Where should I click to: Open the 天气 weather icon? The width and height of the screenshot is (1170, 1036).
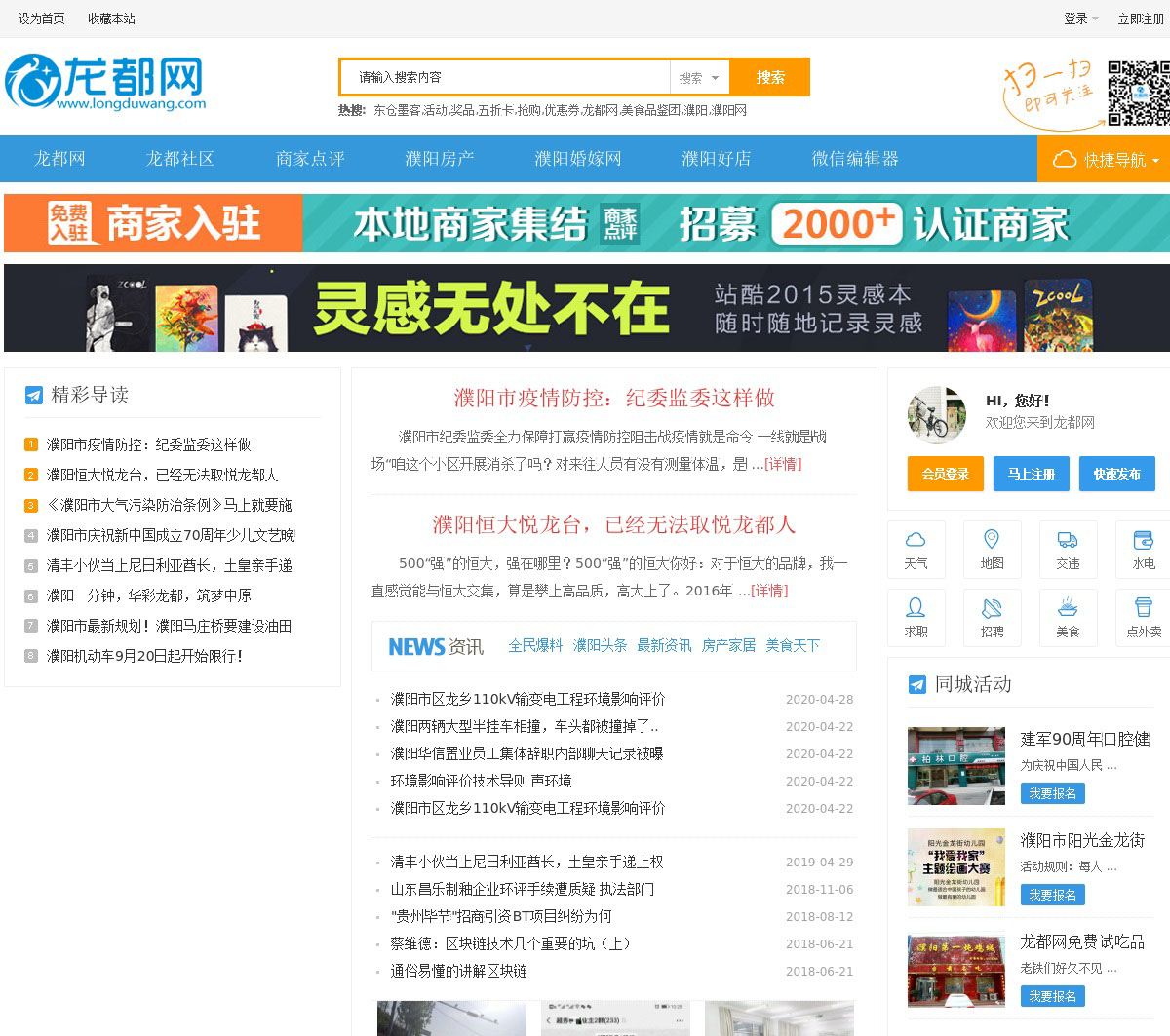(x=916, y=550)
